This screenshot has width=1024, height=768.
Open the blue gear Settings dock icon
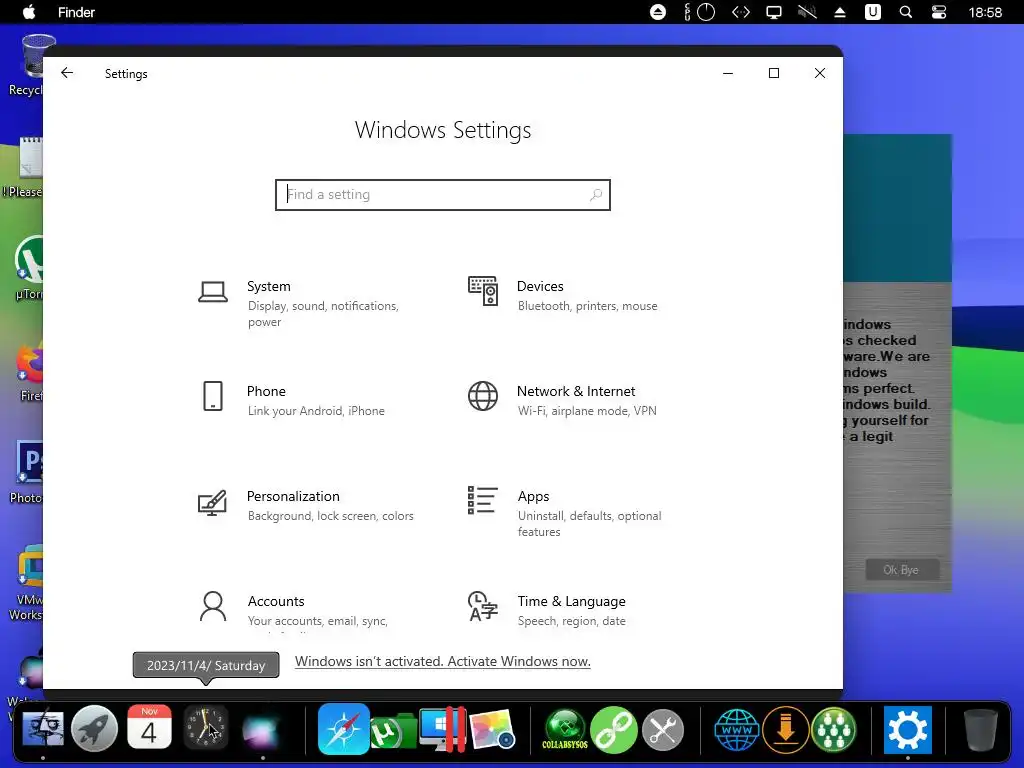tap(908, 729)
